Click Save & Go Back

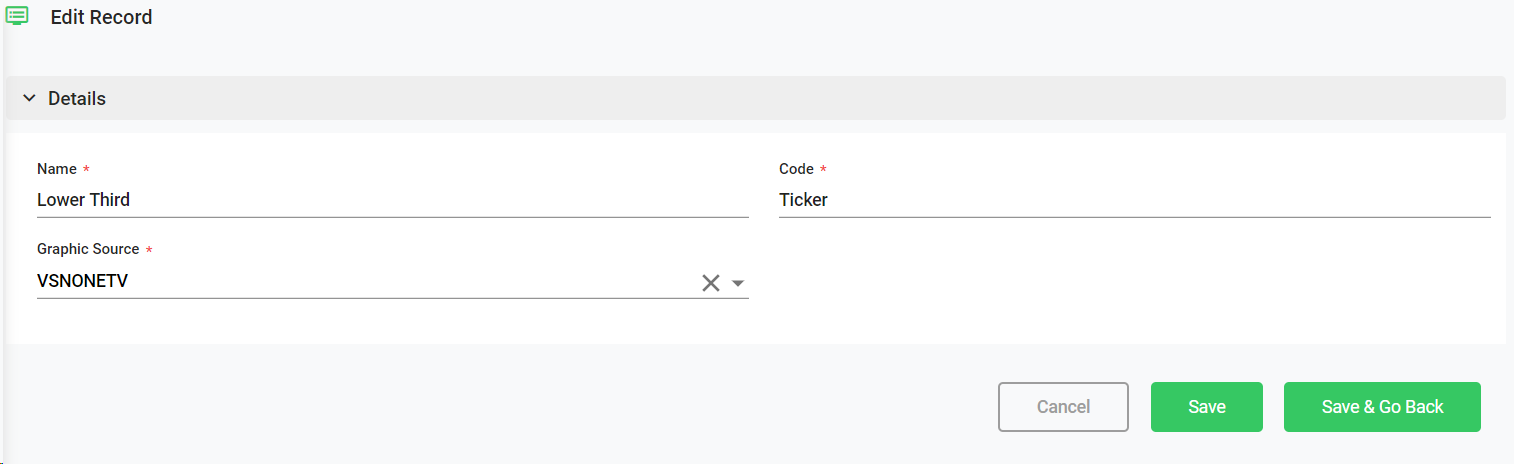point(1382,407)
